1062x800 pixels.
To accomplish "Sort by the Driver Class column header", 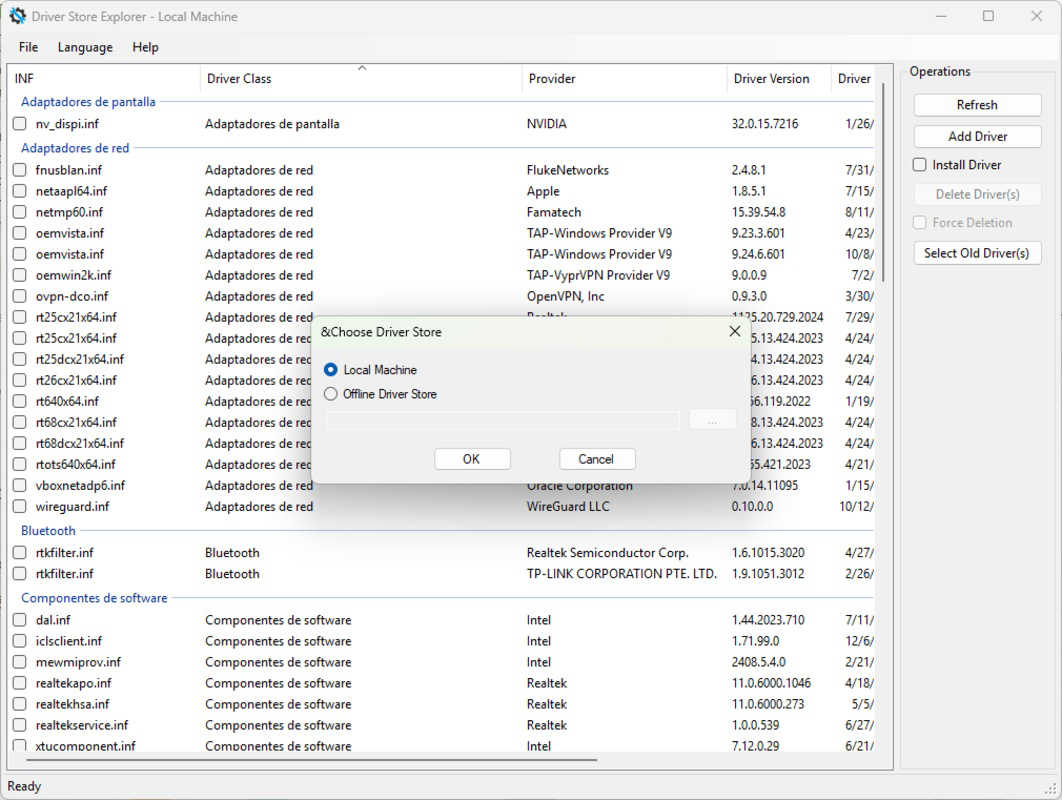I will point(361,79).
